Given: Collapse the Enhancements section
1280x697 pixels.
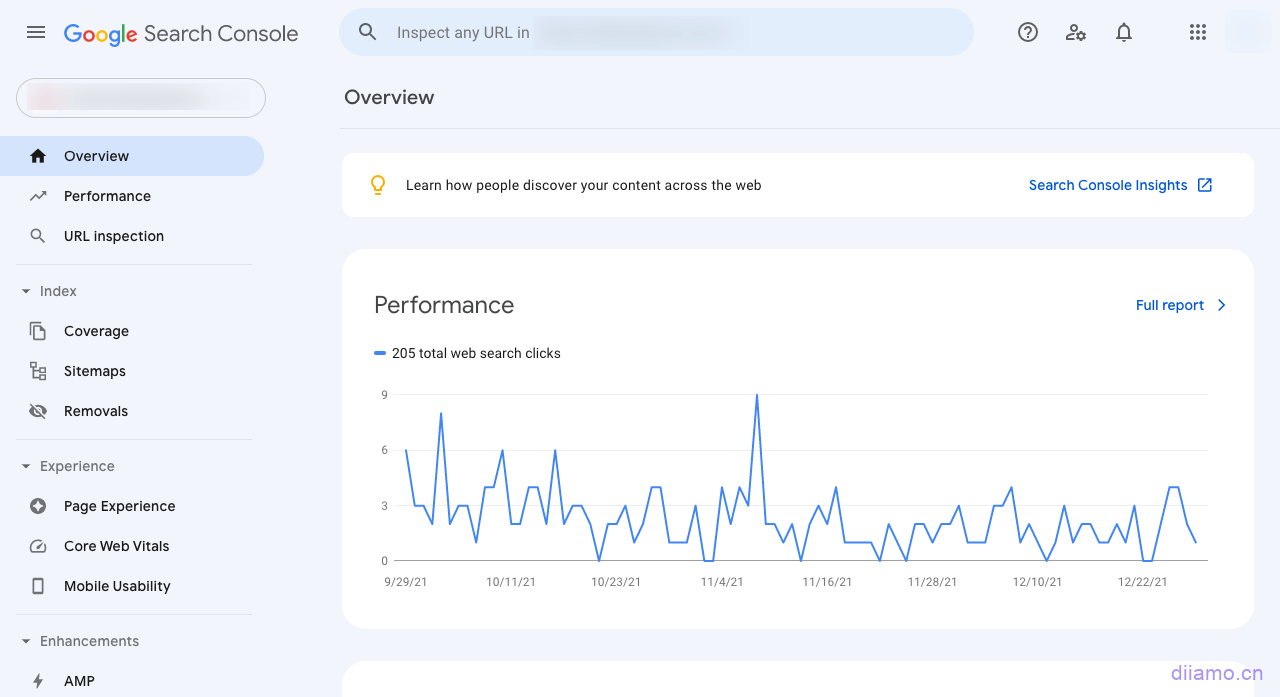Looking at the screenshot, I should [26, 641].
